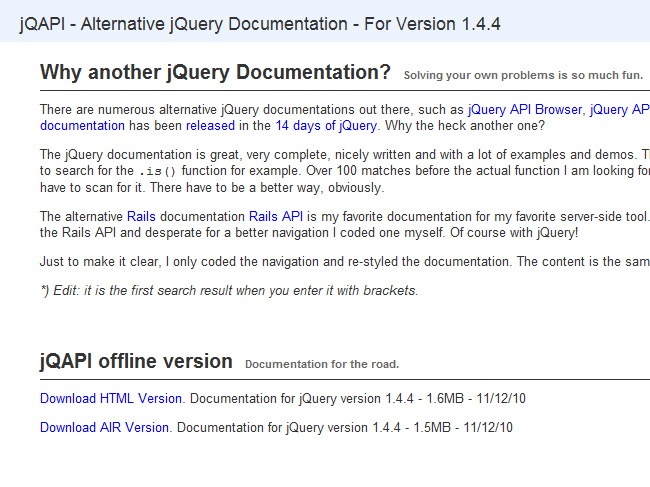
Task: Click the 'Why another jQuery Documentation?' heading
Action: coord(215,72)
